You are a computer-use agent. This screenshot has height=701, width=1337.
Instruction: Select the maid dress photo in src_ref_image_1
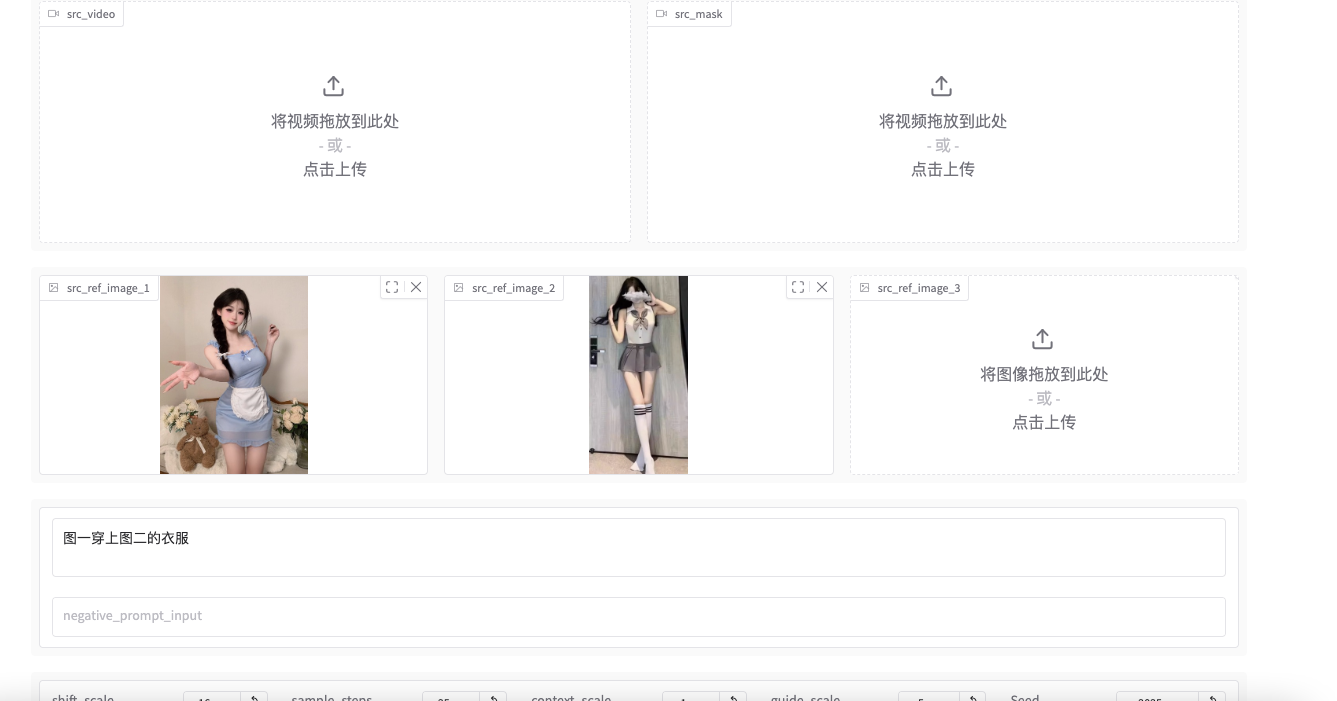pos(234,375)
